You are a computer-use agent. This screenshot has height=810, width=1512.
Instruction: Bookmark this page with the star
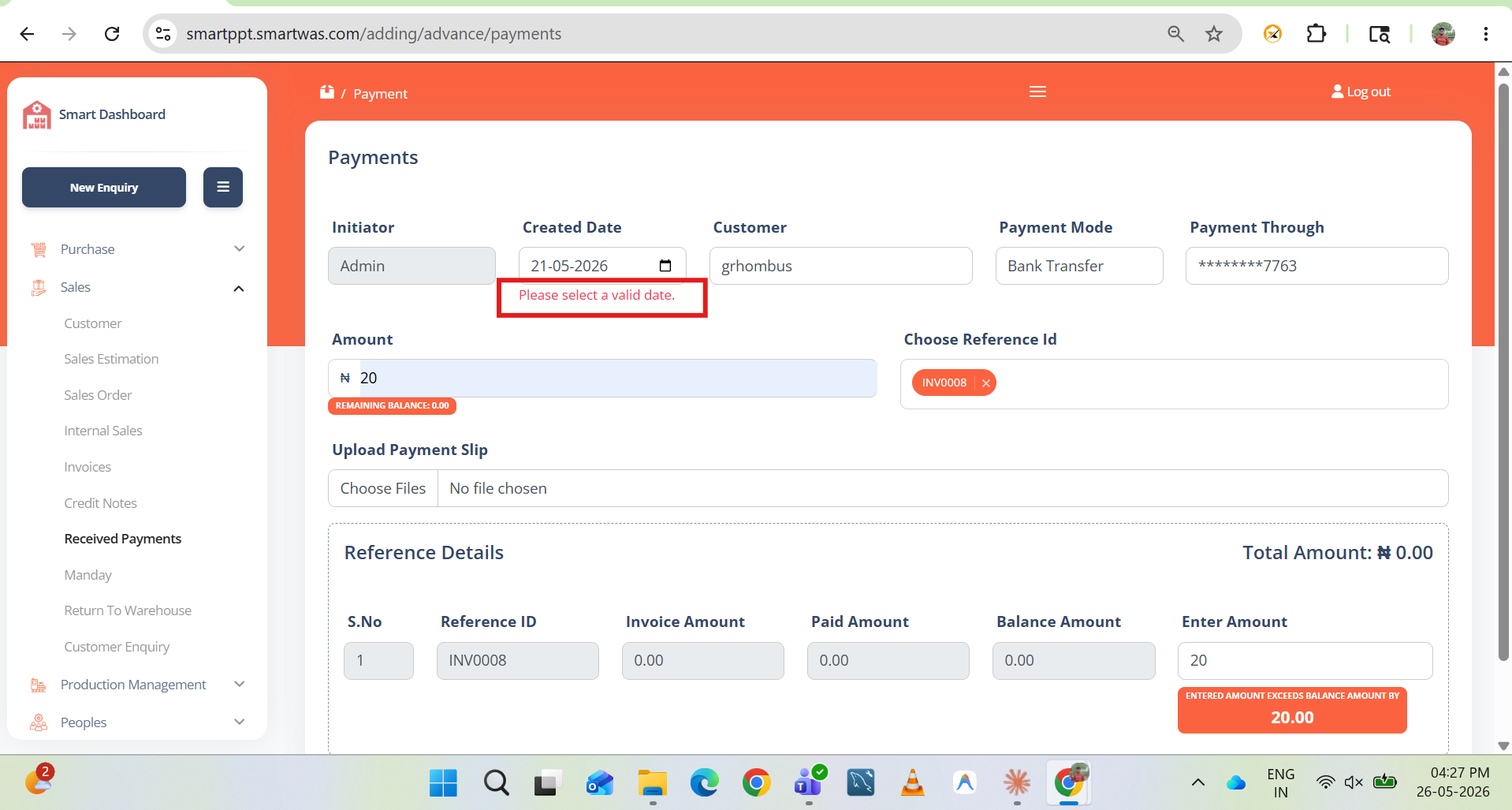(1214, 34)
